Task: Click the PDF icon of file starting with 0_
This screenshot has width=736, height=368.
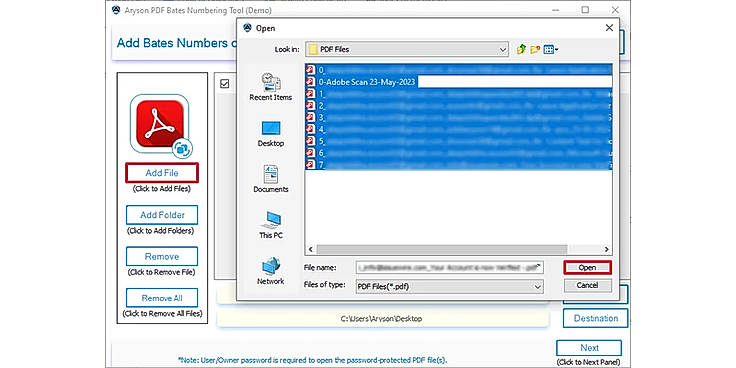Action: (310, 70)
